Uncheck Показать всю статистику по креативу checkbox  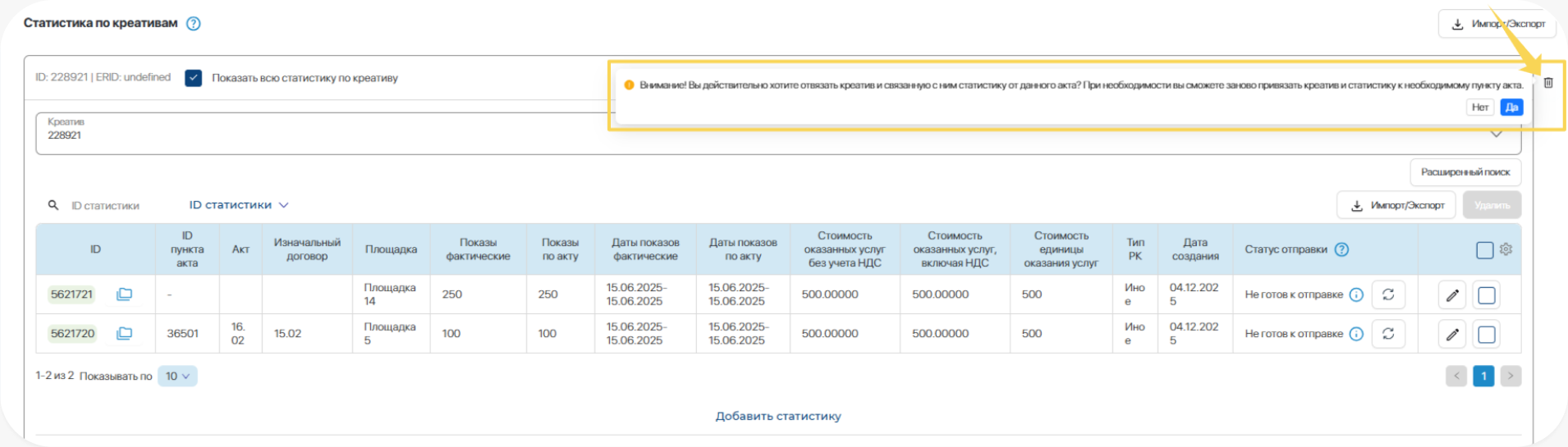[194, 78]
